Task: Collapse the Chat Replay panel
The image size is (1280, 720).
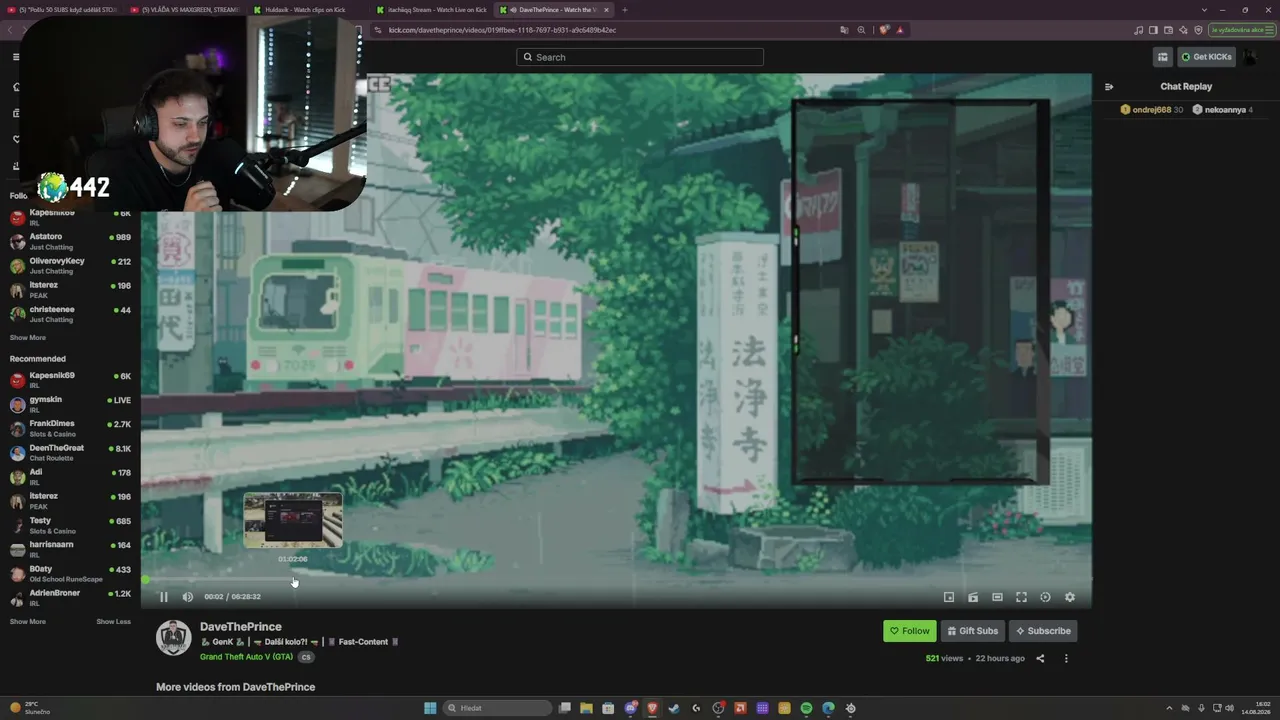Action: 1109,87
